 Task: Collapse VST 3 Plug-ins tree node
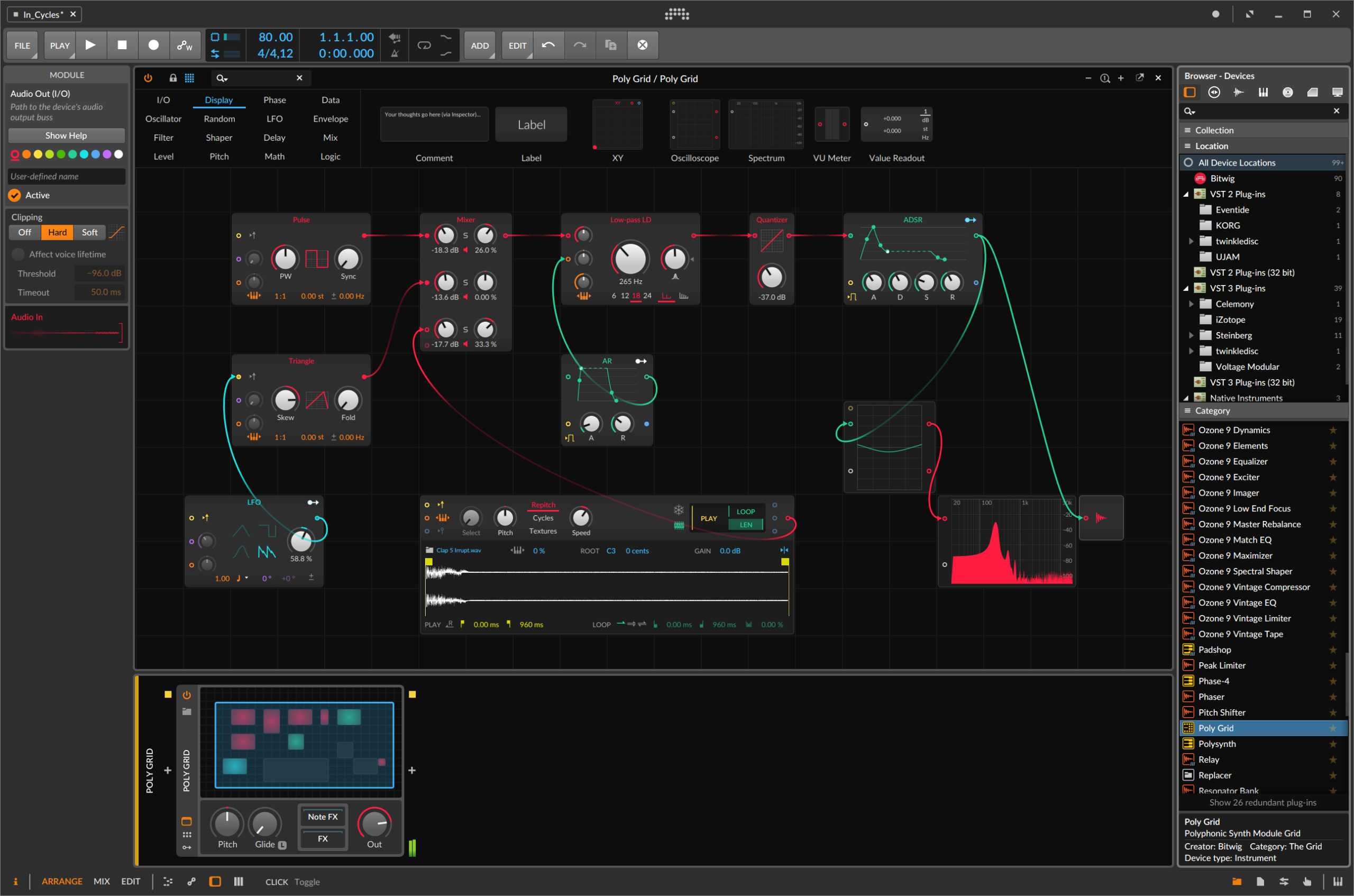tap(1186, 289)
